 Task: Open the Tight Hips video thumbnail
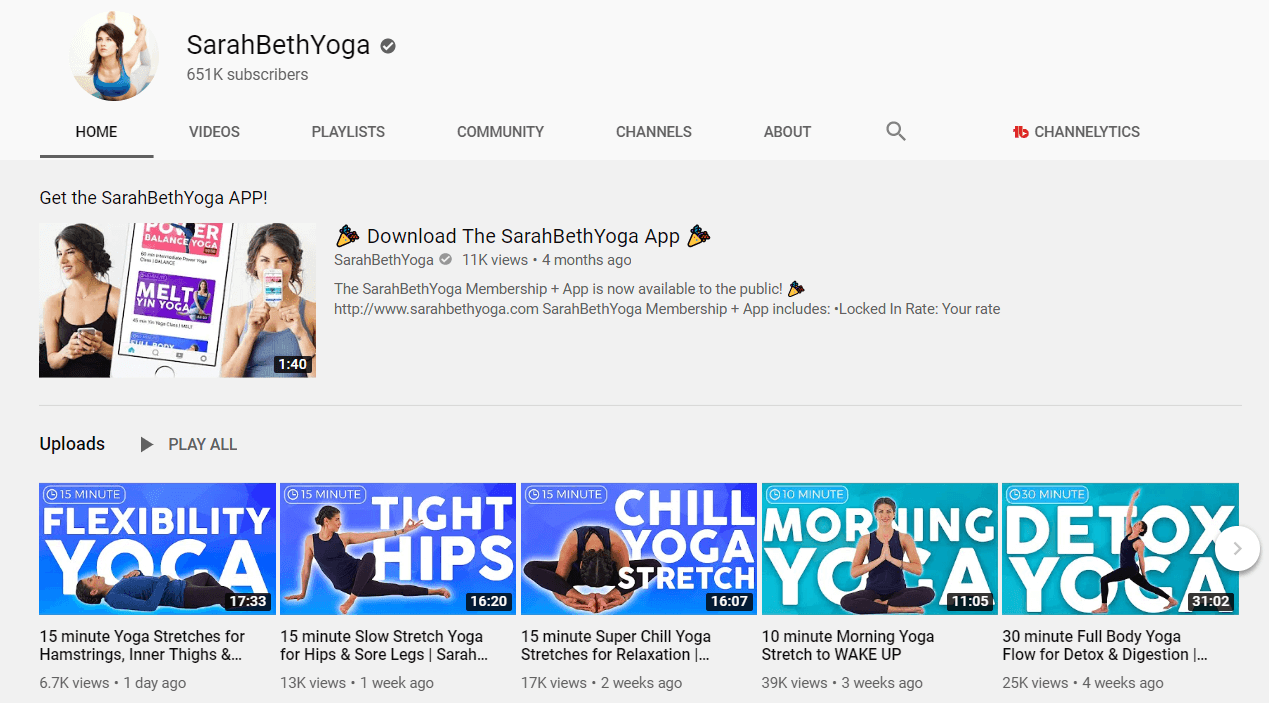pos(398,548)
